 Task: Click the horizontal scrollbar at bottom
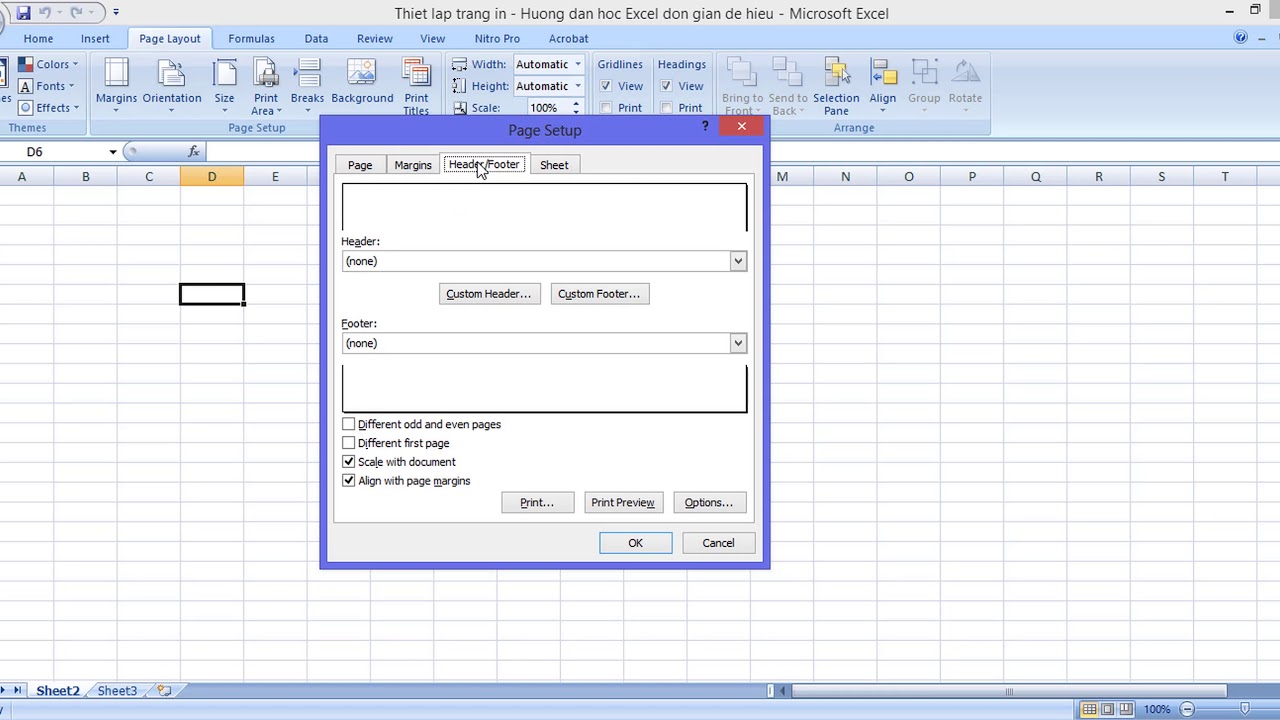[1009, 691]
